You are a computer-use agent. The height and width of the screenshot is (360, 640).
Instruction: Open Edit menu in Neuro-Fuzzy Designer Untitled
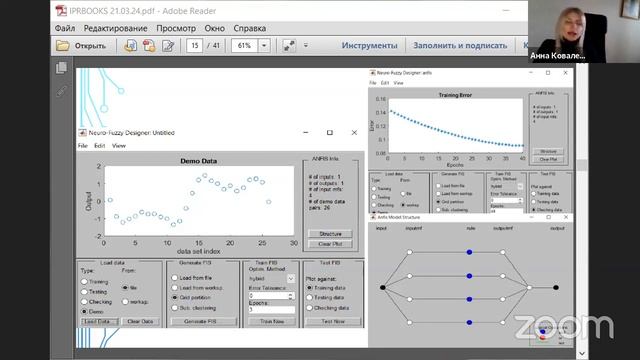(100, 146)
